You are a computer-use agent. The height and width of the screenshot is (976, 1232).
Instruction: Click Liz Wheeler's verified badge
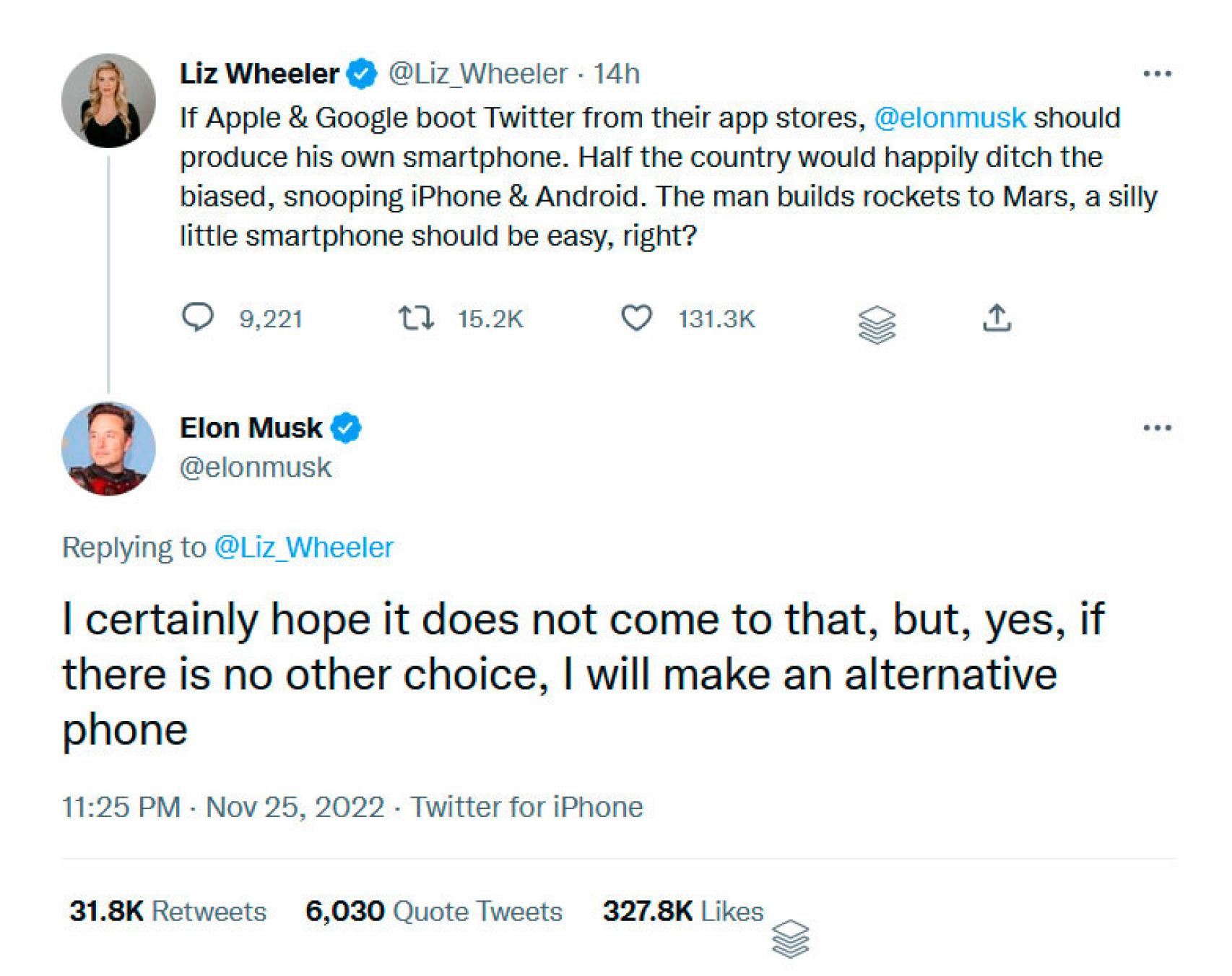(363, 74)
